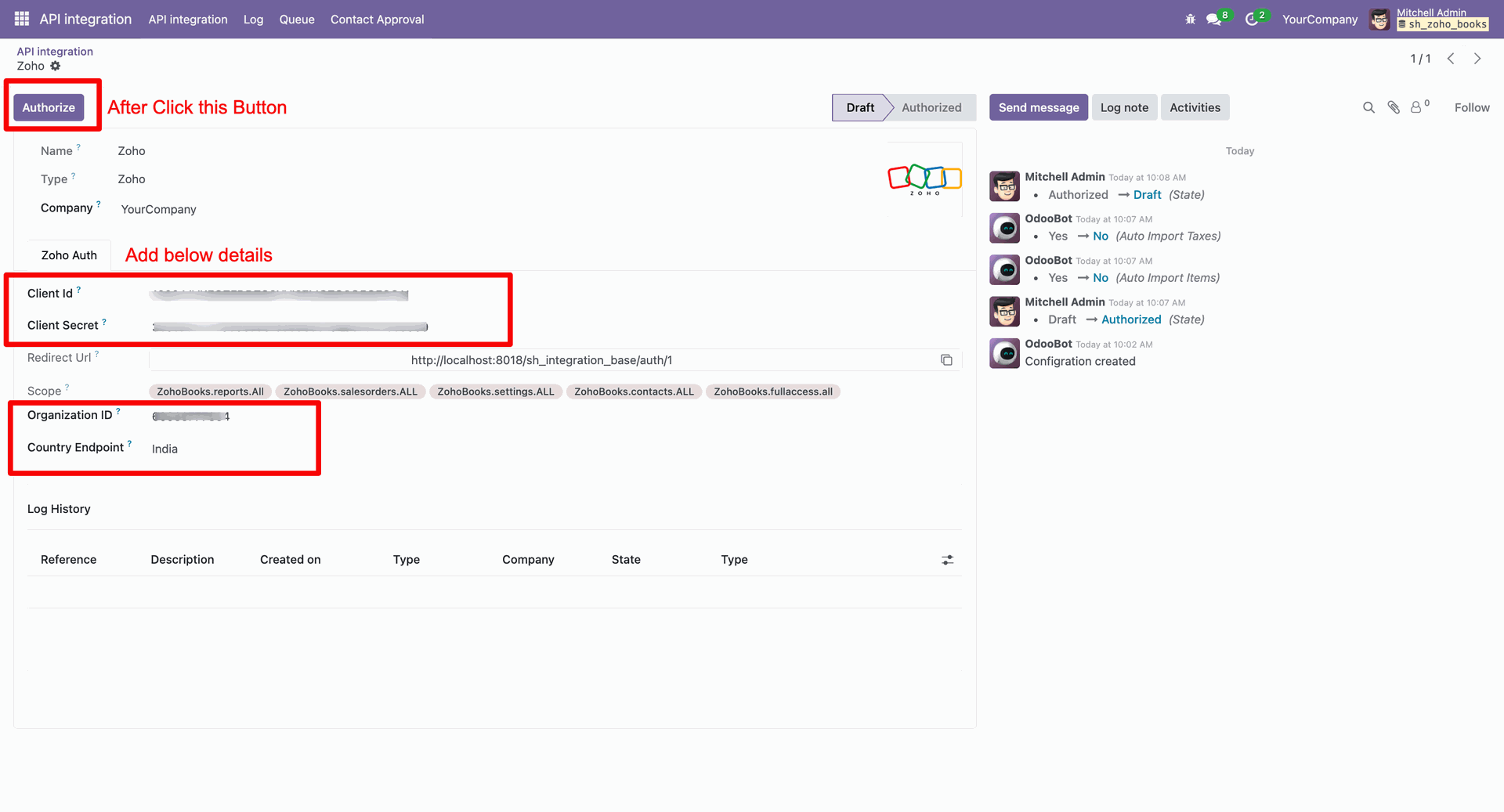This screenshot has width=1504, height=812.
Task: Open the debug bug icon menu
Action: pyautogui.click(x=1190, y=19)
